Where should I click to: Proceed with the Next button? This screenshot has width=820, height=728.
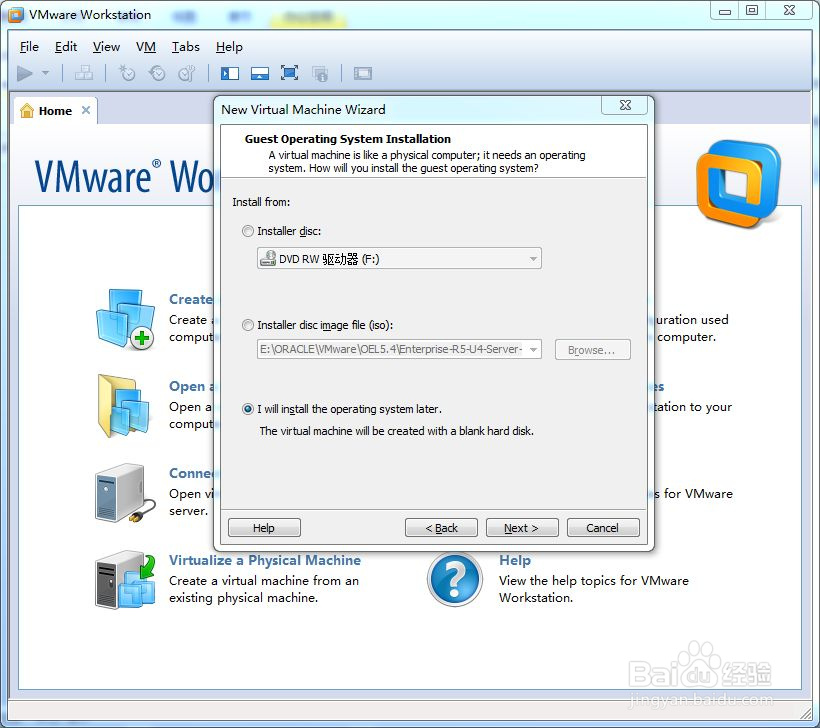pyautogui.click(x=522, y=528)
